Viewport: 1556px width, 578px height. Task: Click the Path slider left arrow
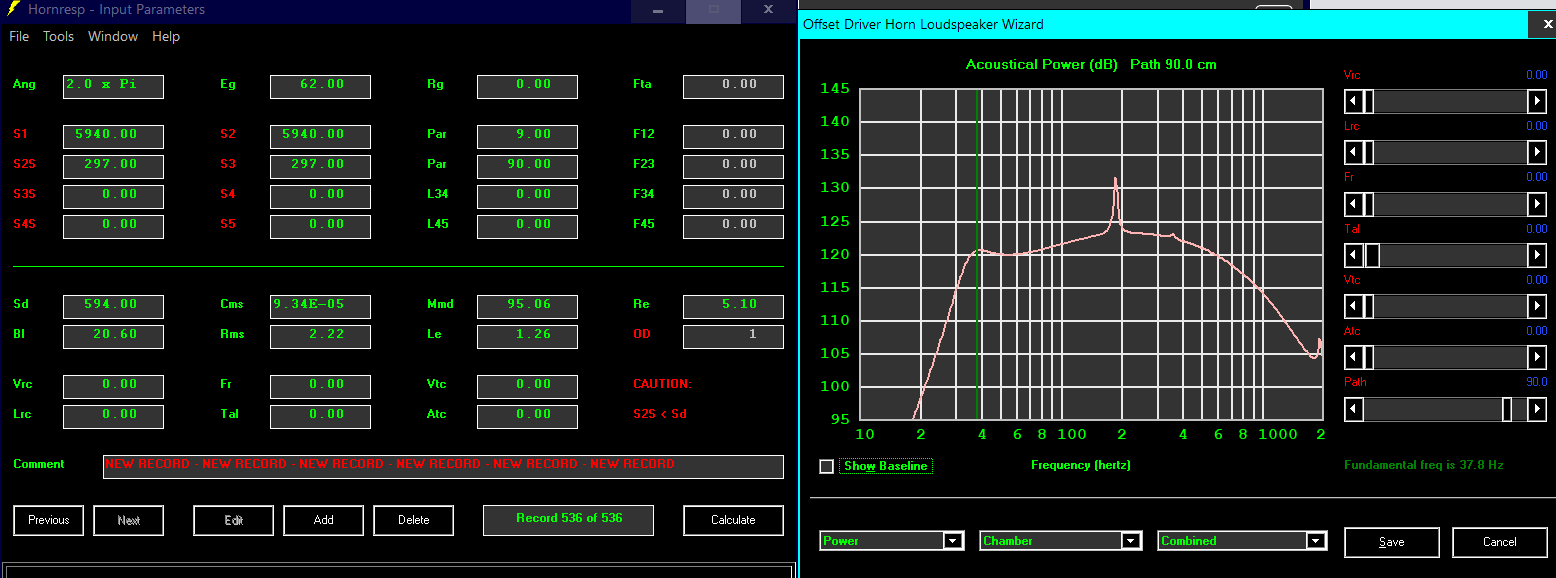click(1353, 409)
